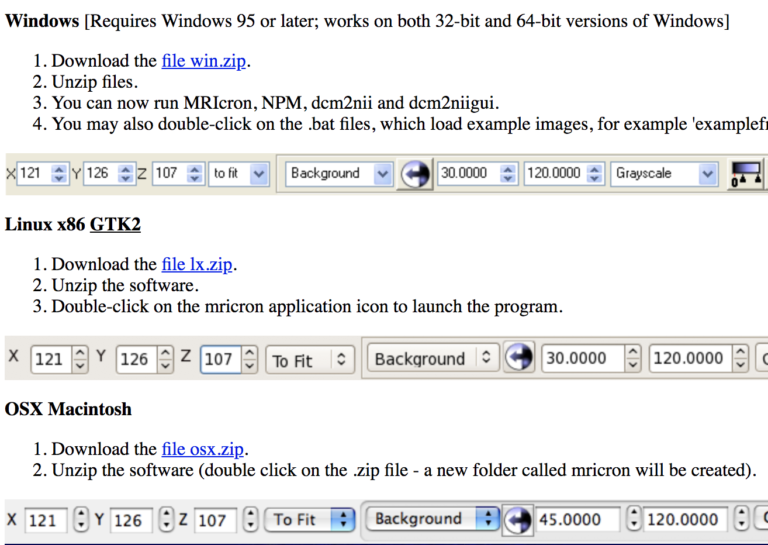The width and height of the screenshot is (768, 545).
Task: Click the Y stepper in the Linux toolbar
Action: point(165,359)
